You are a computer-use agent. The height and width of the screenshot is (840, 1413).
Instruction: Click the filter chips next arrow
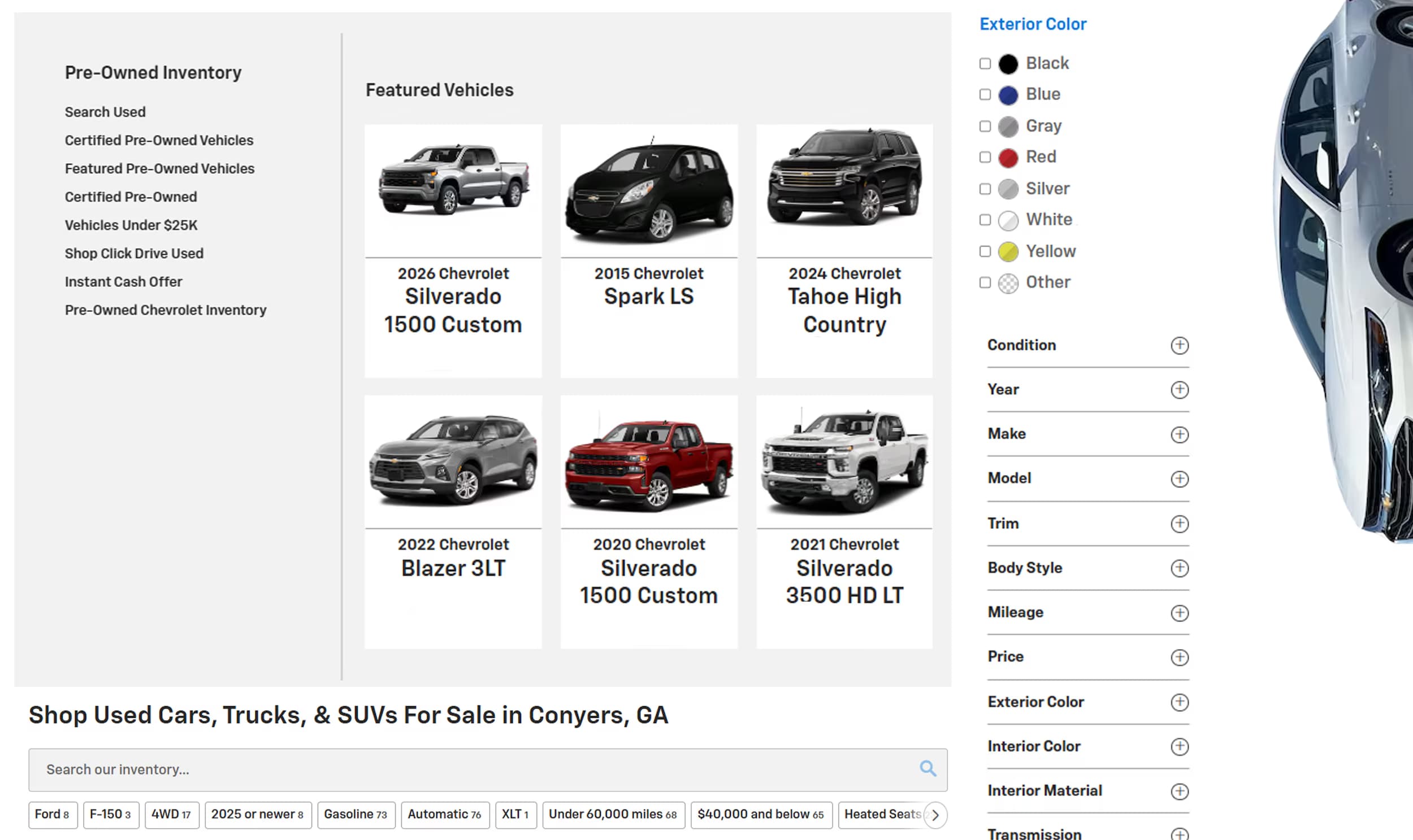coord(935,815)
